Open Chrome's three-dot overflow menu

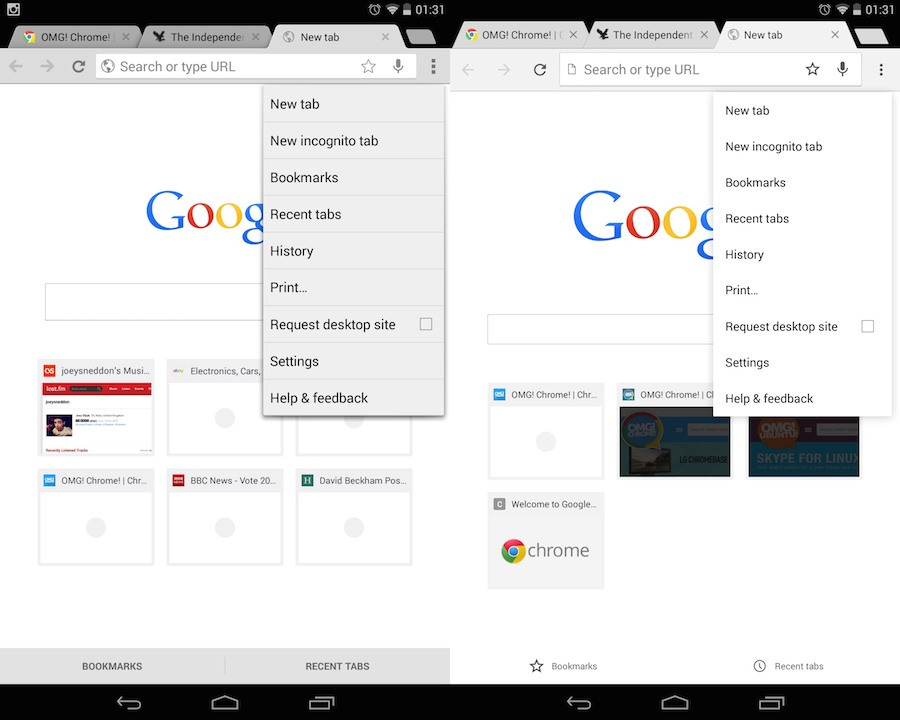click(x=433, y=66)
